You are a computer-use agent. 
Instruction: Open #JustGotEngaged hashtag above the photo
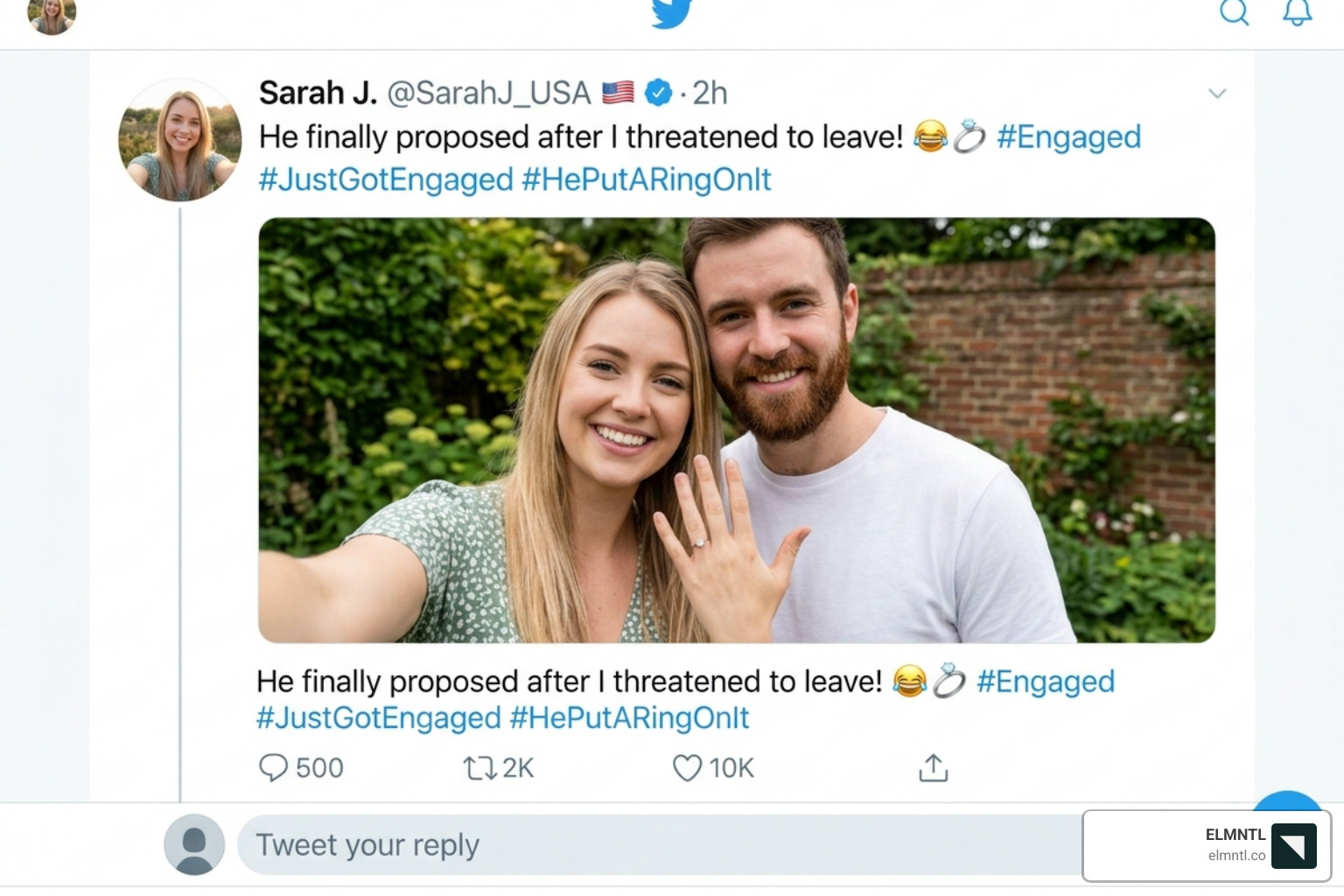tap(386, 179)
